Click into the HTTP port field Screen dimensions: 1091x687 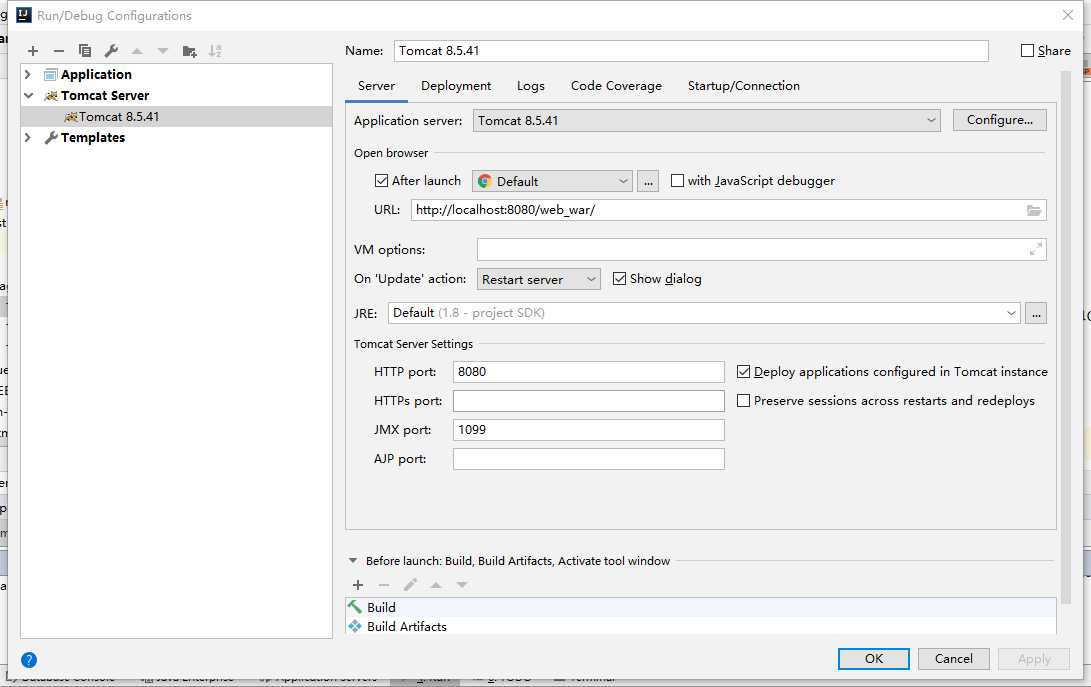point(589,372)
